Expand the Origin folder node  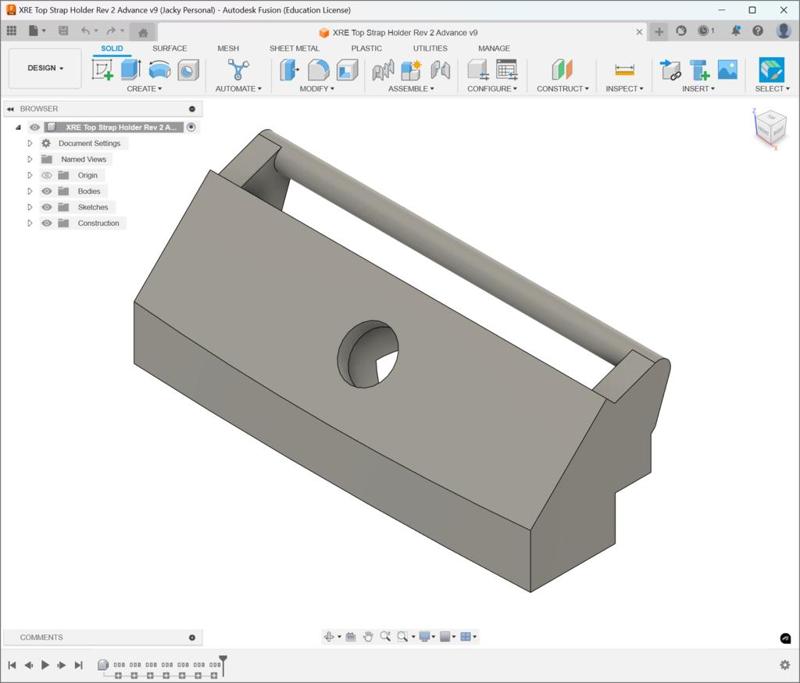pyautogui.click(x=30, y=175)
